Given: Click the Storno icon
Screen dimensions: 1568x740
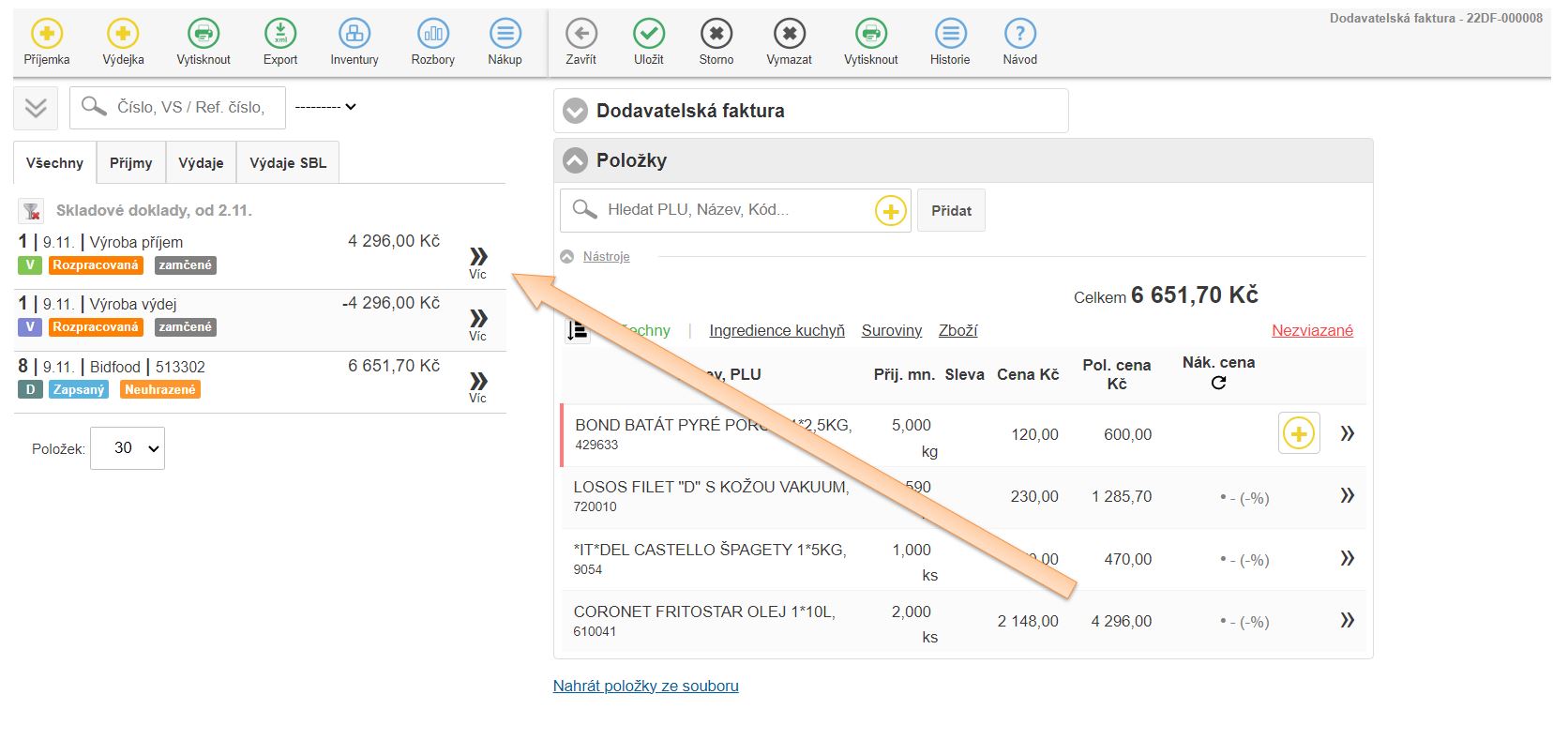Looking at the screenshot, I should point(716,35).
